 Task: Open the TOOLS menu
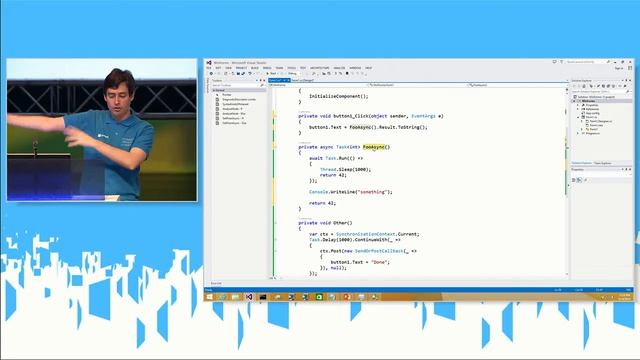[291, 68]
